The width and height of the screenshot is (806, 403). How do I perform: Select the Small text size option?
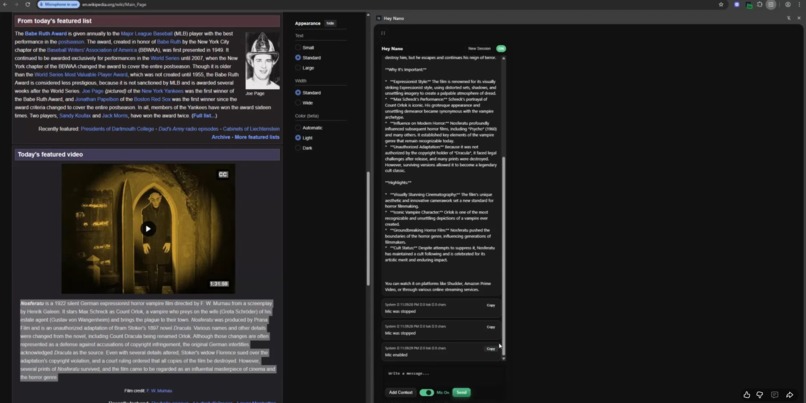[x=298, y=47]
